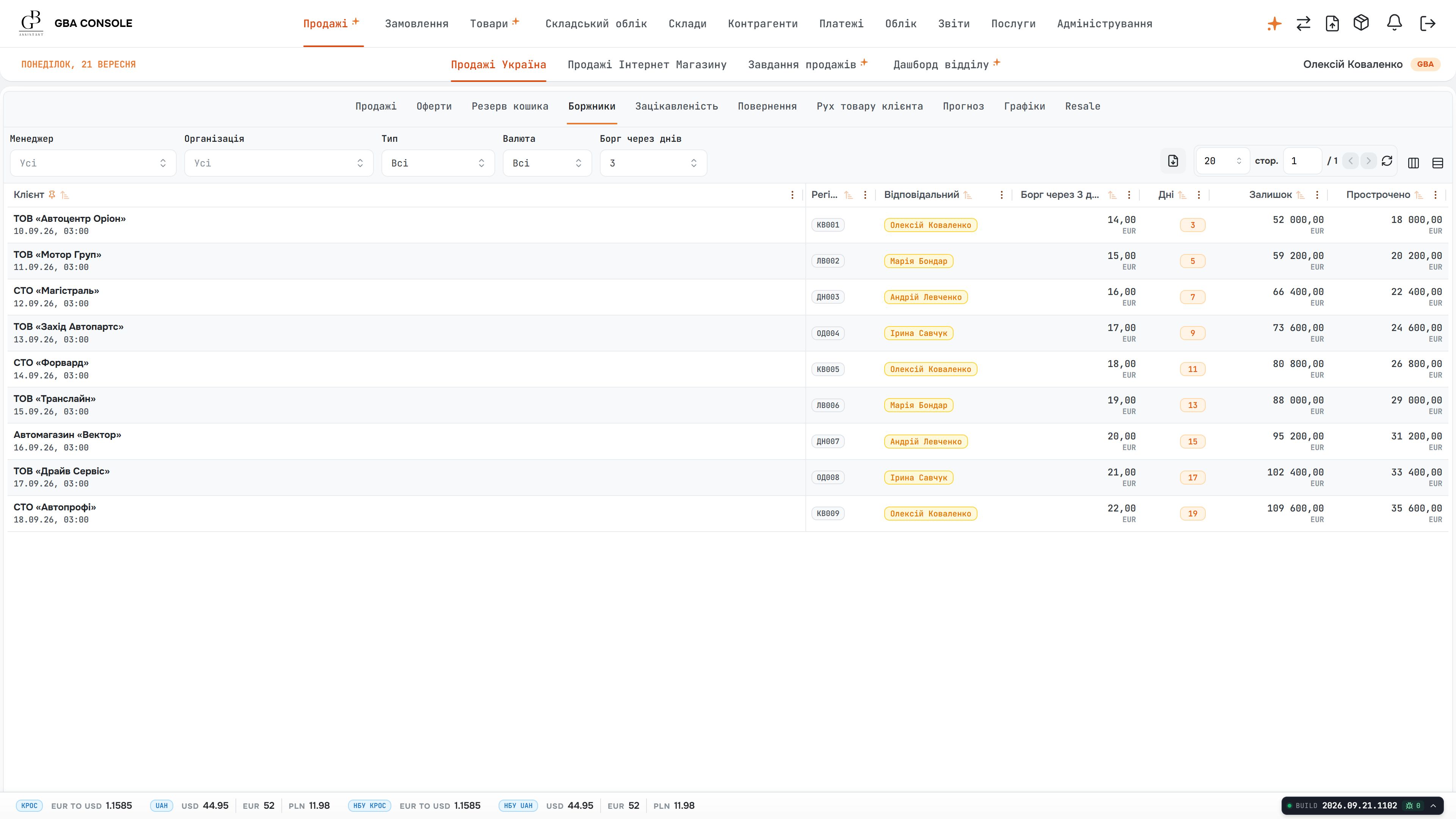The height and width of the screenshot is (819, 1456).
Task: Open the Валюта filter dropdown
Action: 547,163
